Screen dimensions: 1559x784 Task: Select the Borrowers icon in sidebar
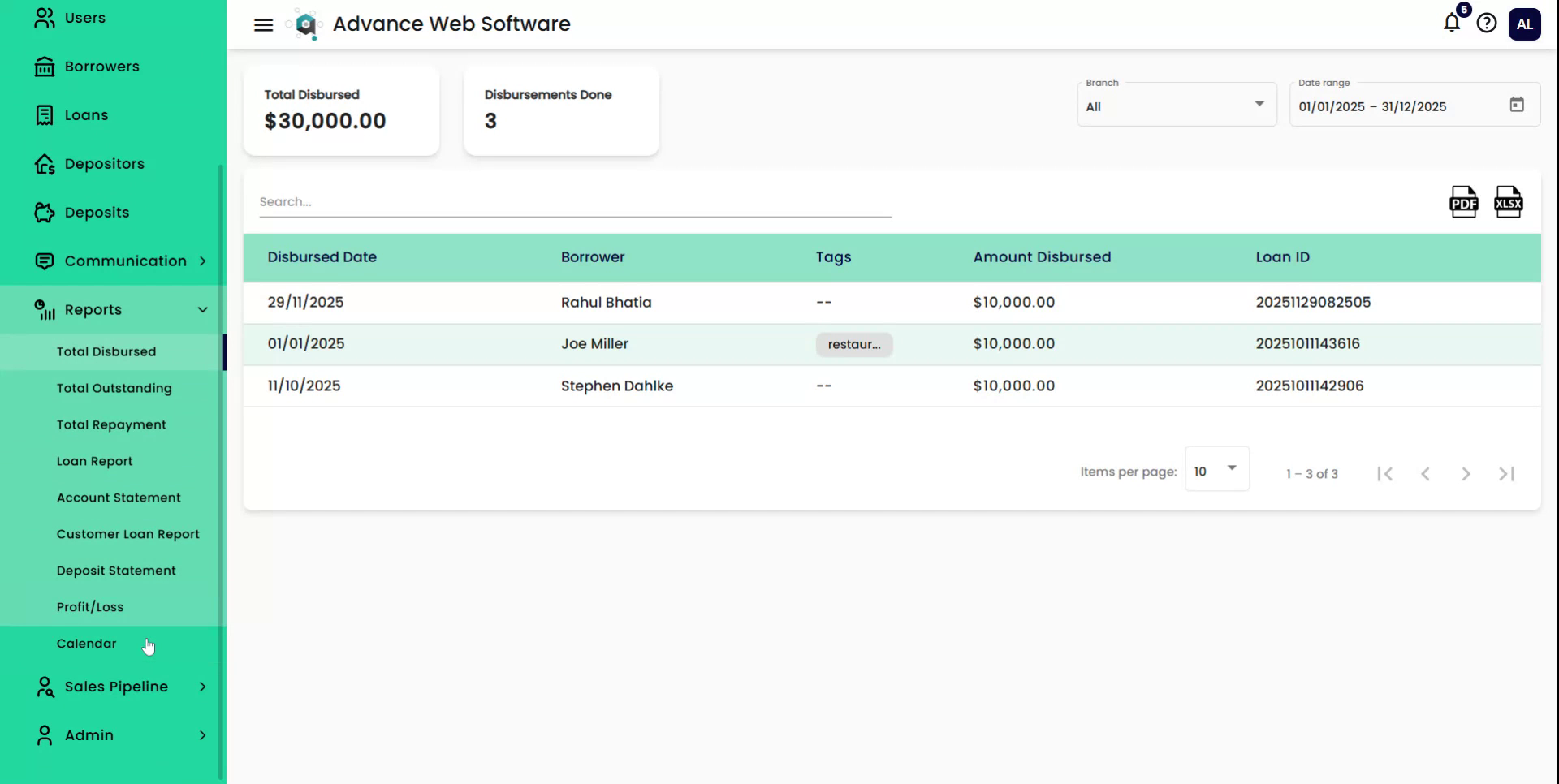(x=45, y=66)
